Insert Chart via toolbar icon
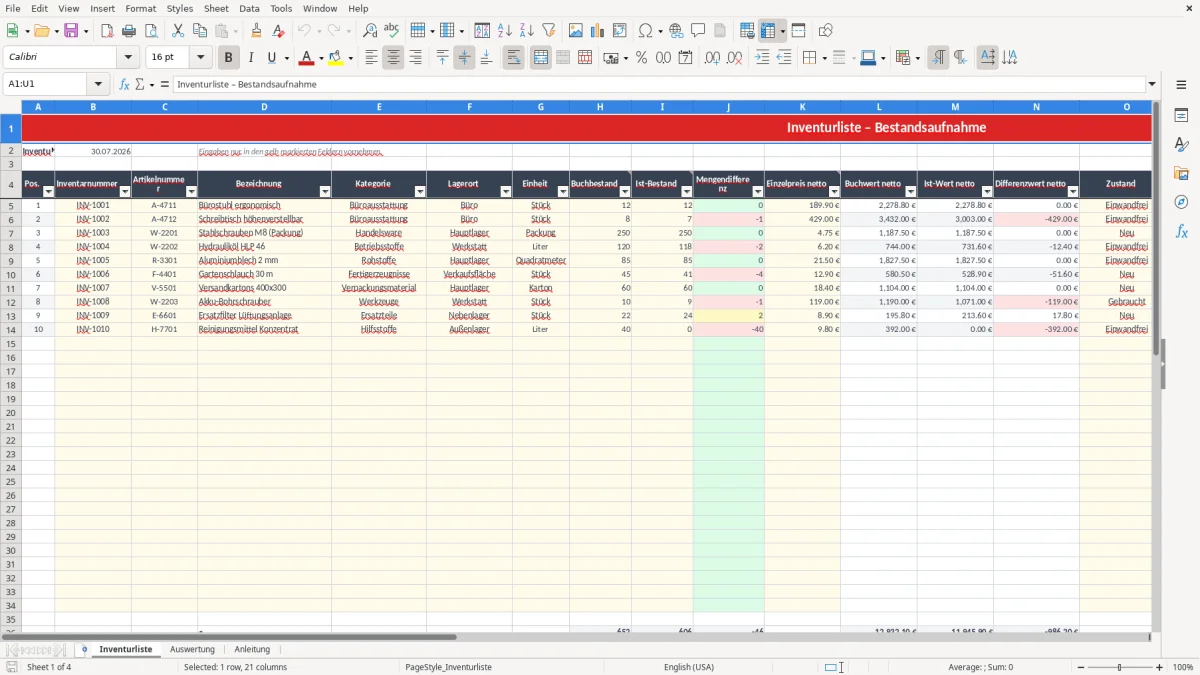 (598, 31)
